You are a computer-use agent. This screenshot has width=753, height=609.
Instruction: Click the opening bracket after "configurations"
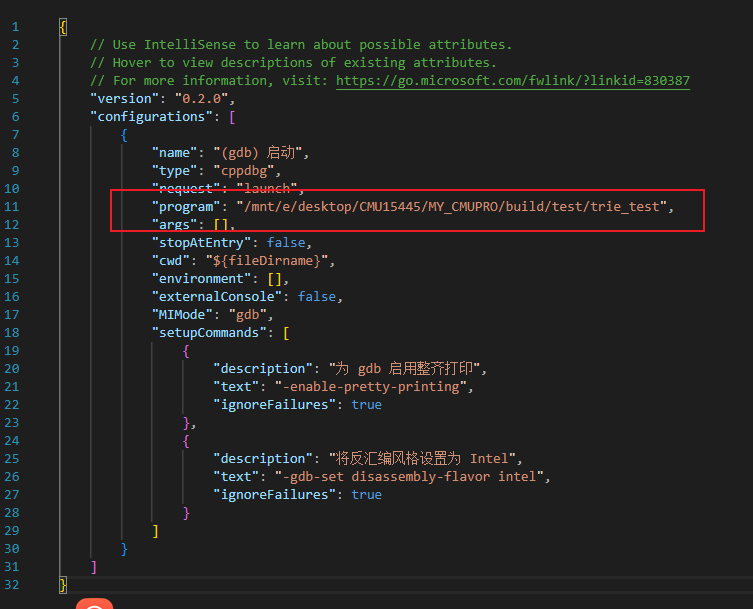(x=232, y=117)
